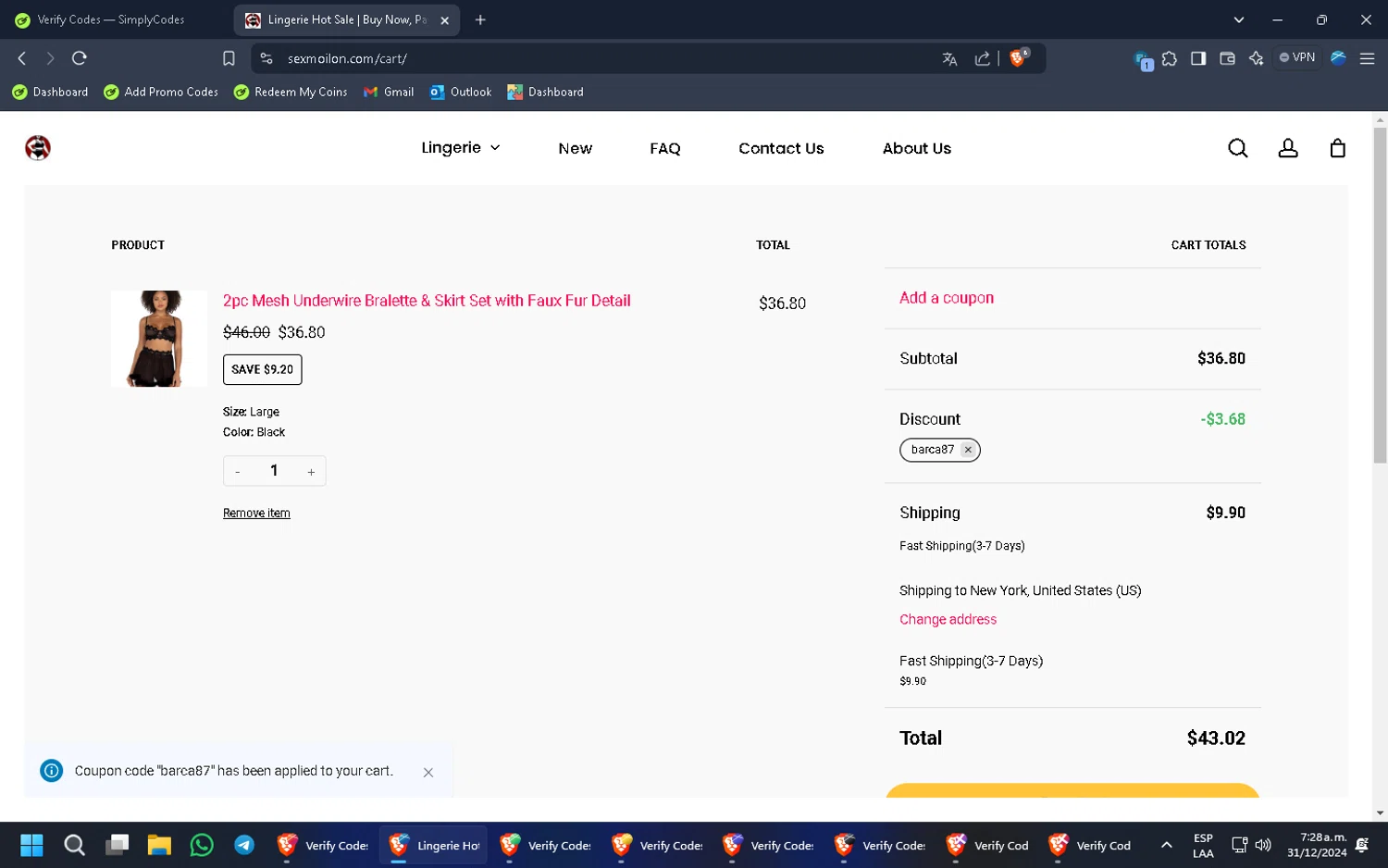Go to About Us page
The width and height of the screenshot is (1388, 868).
[x=916, y=148]
